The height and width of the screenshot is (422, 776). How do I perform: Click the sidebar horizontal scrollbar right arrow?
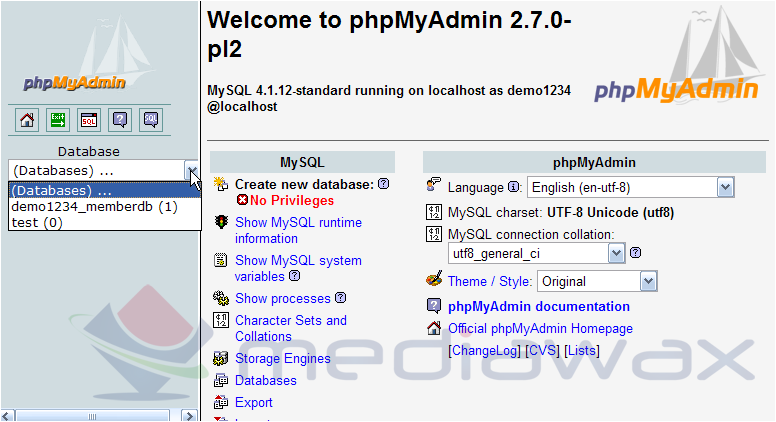coord(189,416)
